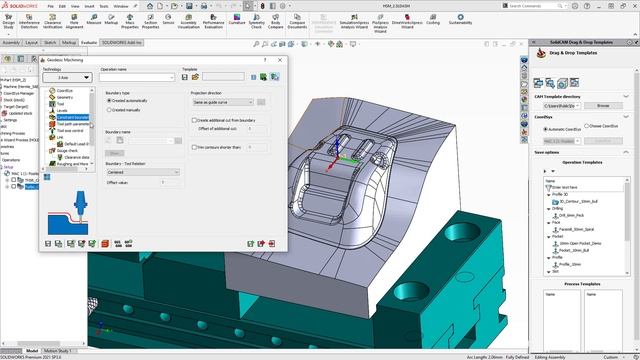640x360 pixels.
Task: Switch to the Assembly ribbon tab
Action: pos(11,42)
